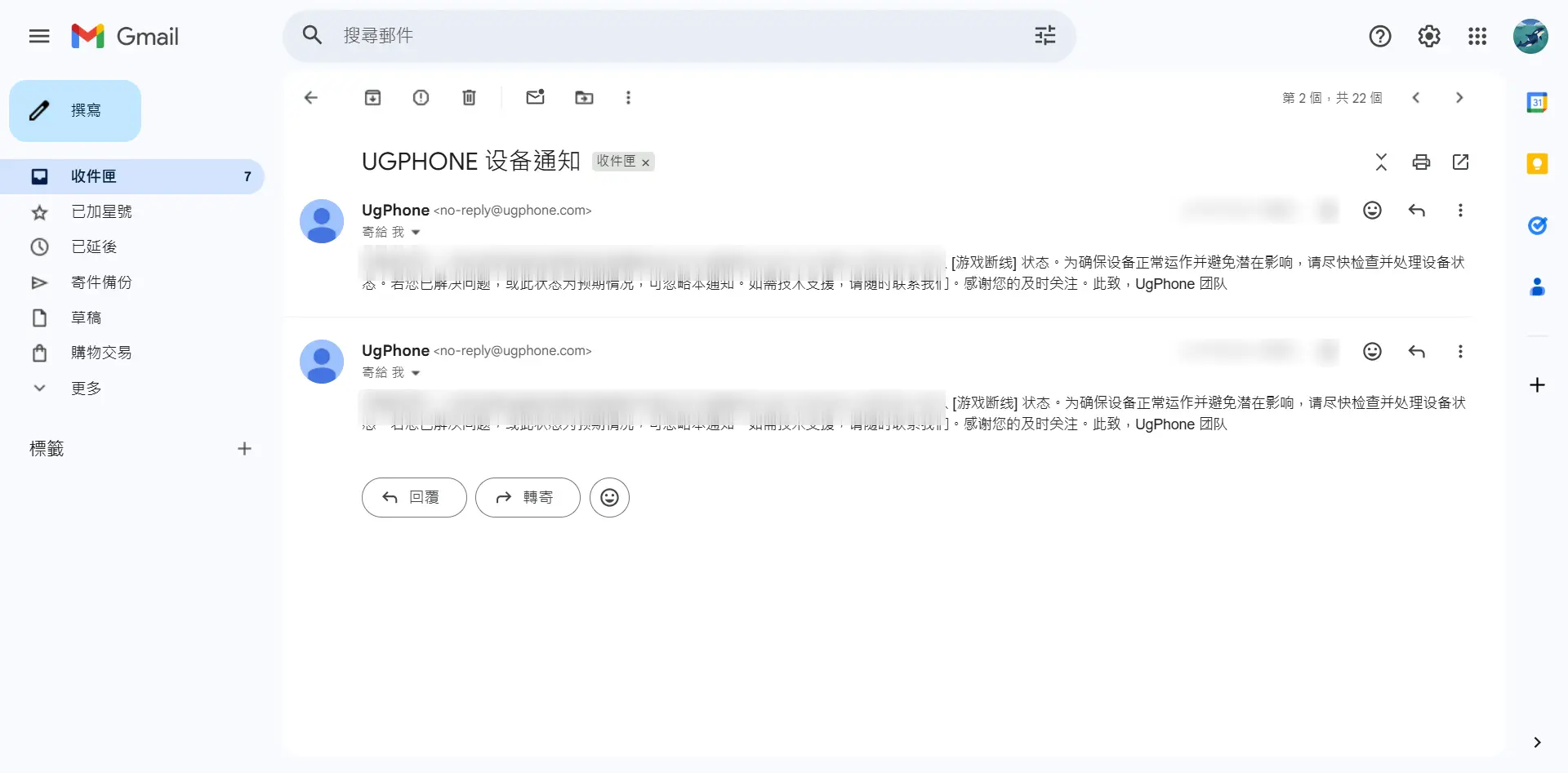The width and height of the screenshot is (1568, 773).
Task: Go to newer conversation arrow
Action: click(x=1416, y=98)
